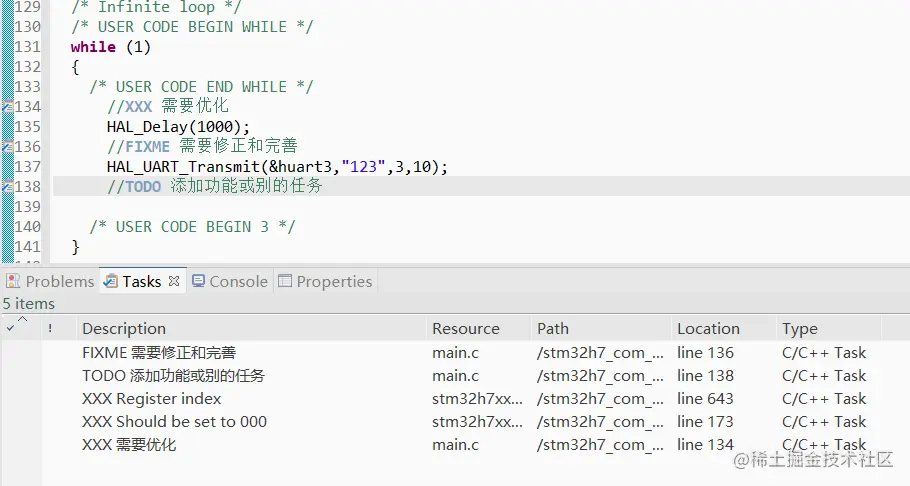Select the XXX 需要优化 task row
The height and width of the screenshot is (486, 910).
coord(455,445)
